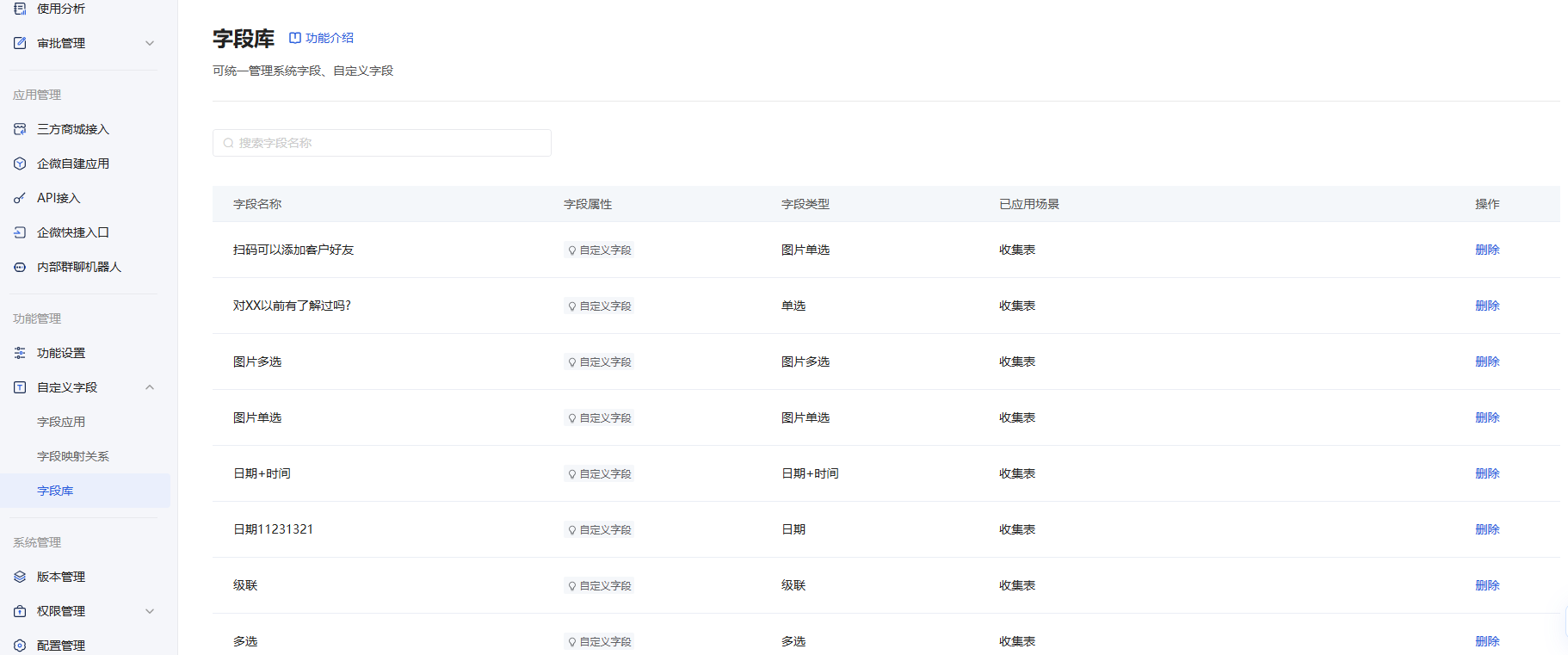1568x655 pixels.
Task: Click the 字段库 page heading
Action: click(x=244, y=39)
